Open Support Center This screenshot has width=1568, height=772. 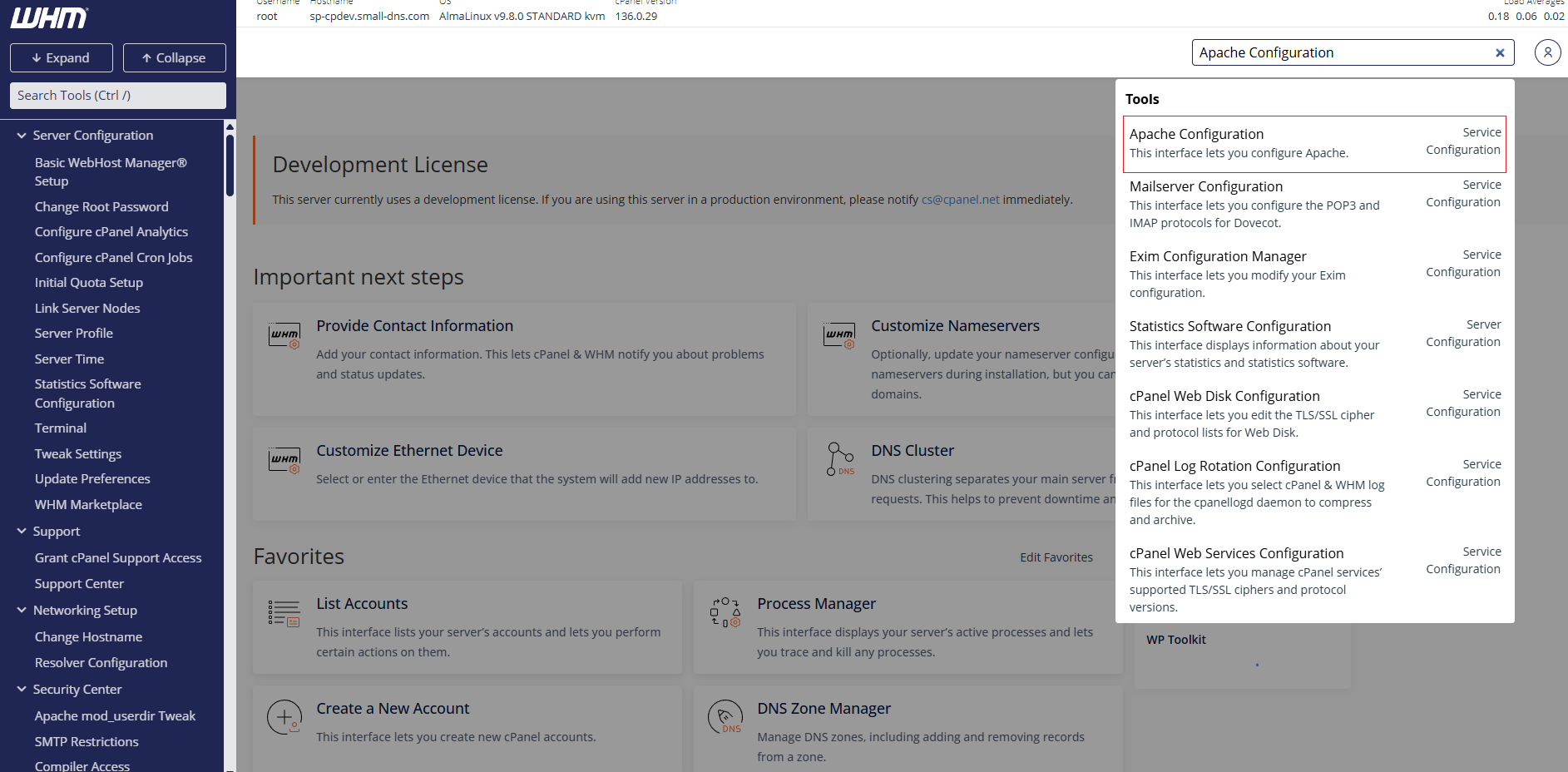(79, 583)
